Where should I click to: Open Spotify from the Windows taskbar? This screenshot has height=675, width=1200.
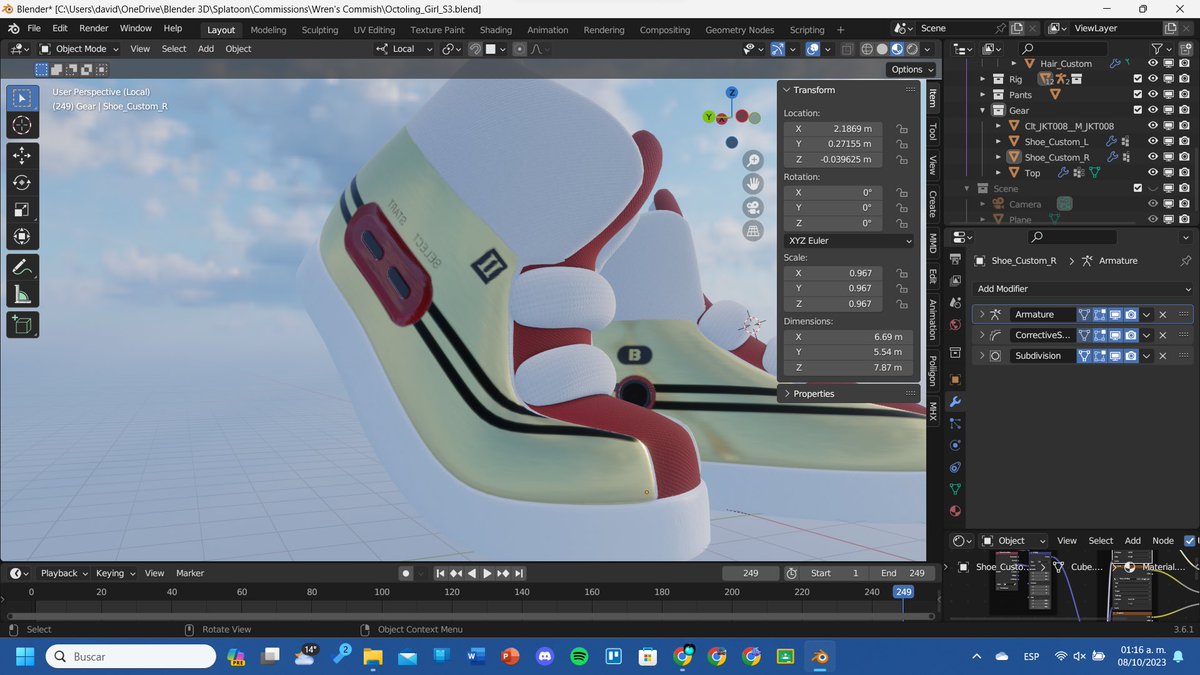point(578,657)
